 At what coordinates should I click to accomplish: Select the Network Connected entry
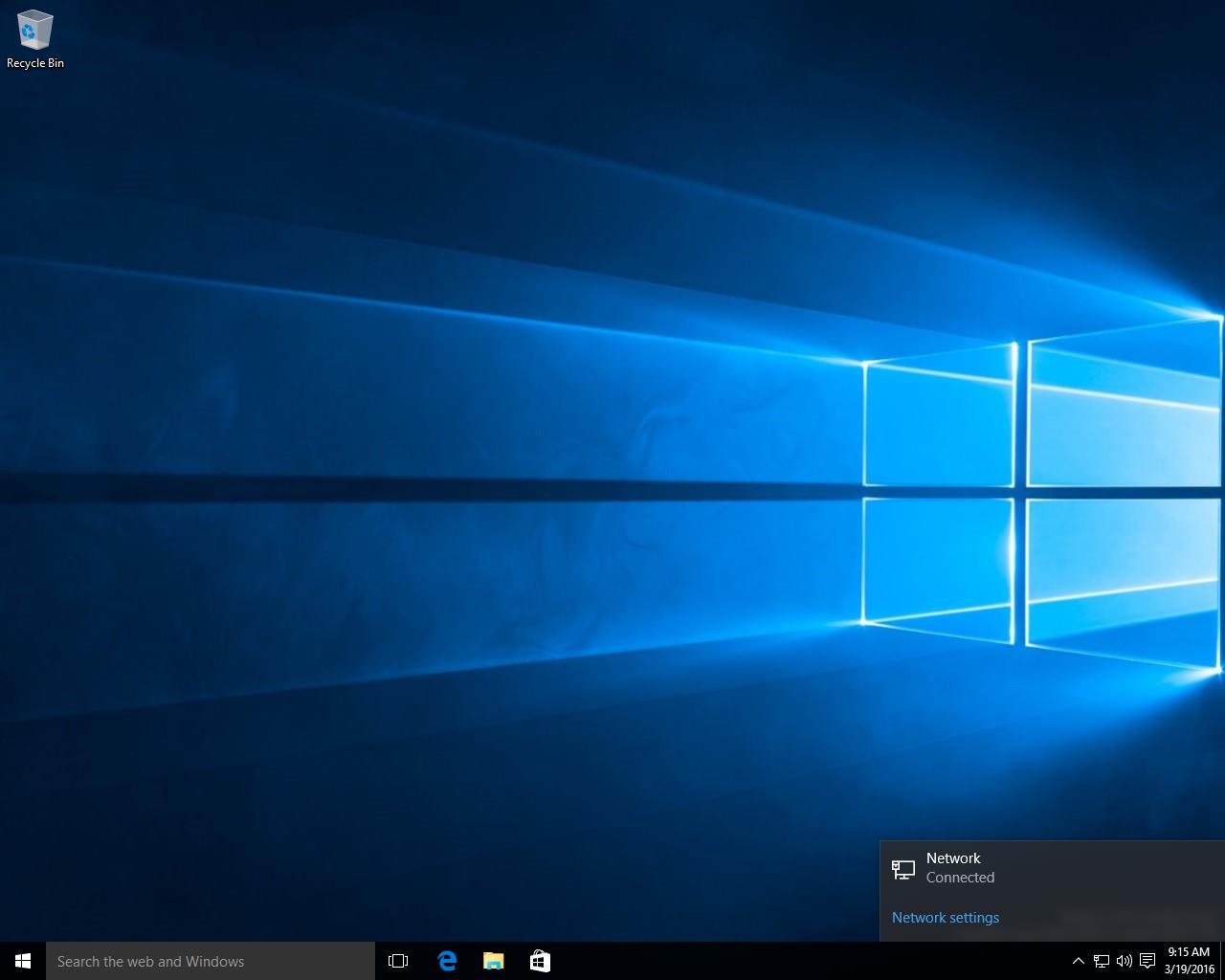tap(1052, 868)
